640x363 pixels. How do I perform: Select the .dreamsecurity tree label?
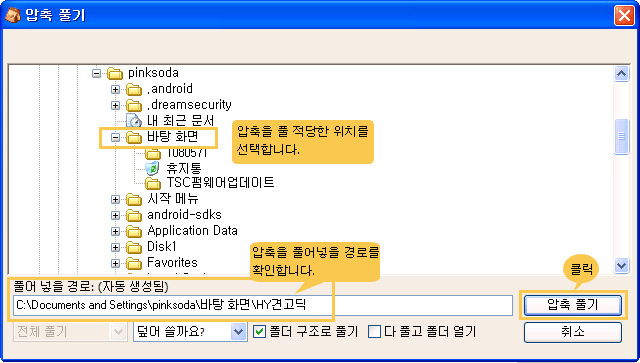pyautogui.click(x=189, y=105)
